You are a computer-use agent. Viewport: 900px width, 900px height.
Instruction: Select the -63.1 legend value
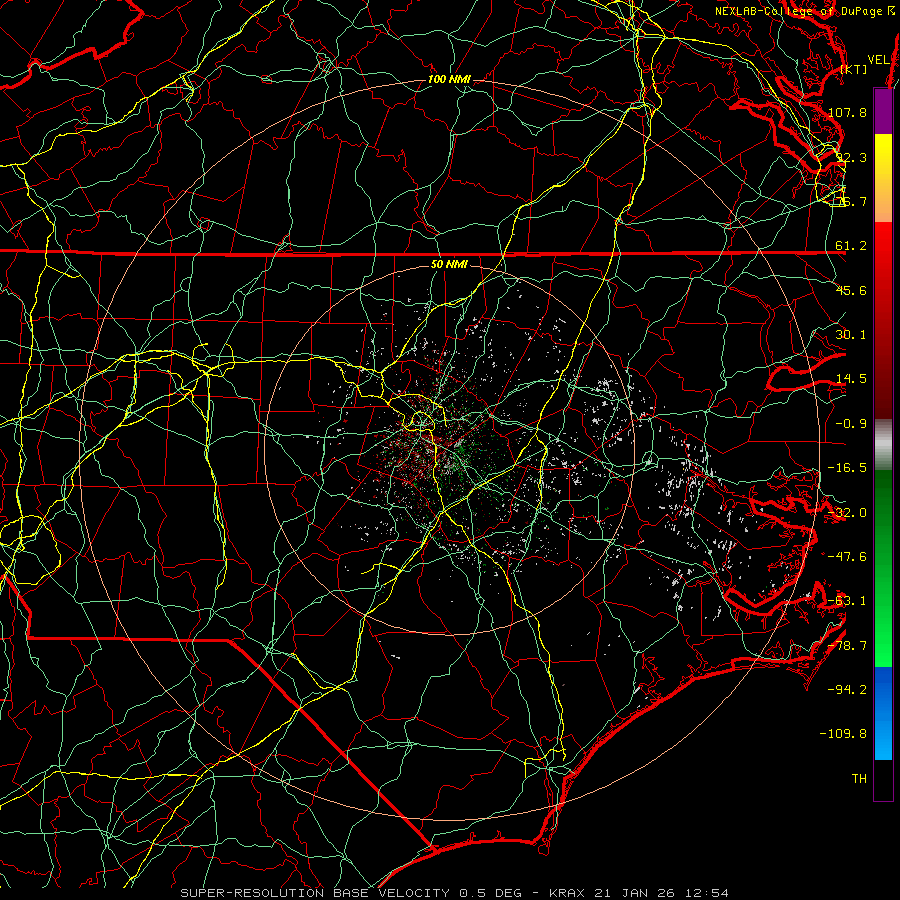pyautogui.click(x=847, y=601)
